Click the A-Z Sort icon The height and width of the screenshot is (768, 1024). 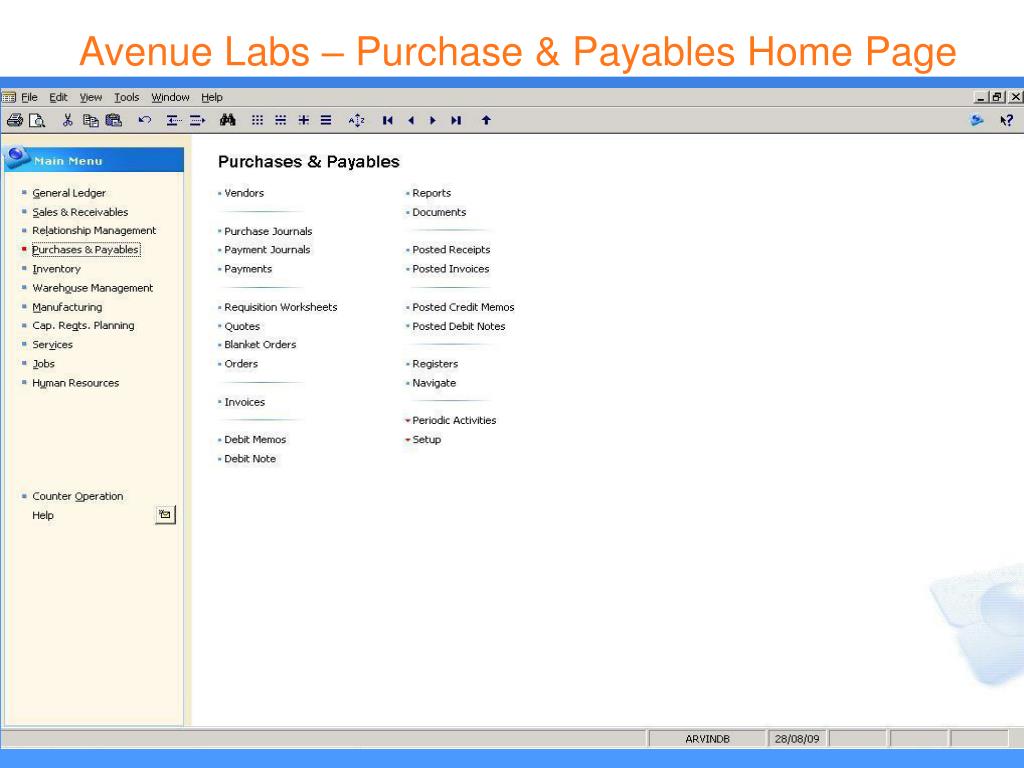357,120
